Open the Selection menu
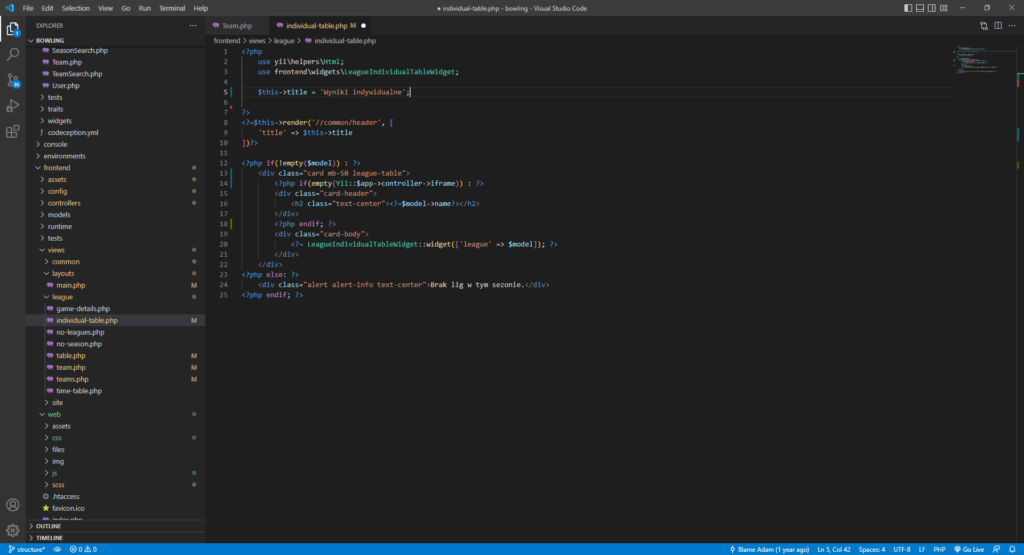The width and height of the screenshot is (1024, 555). pyautogui.click(x=76, y=8)
